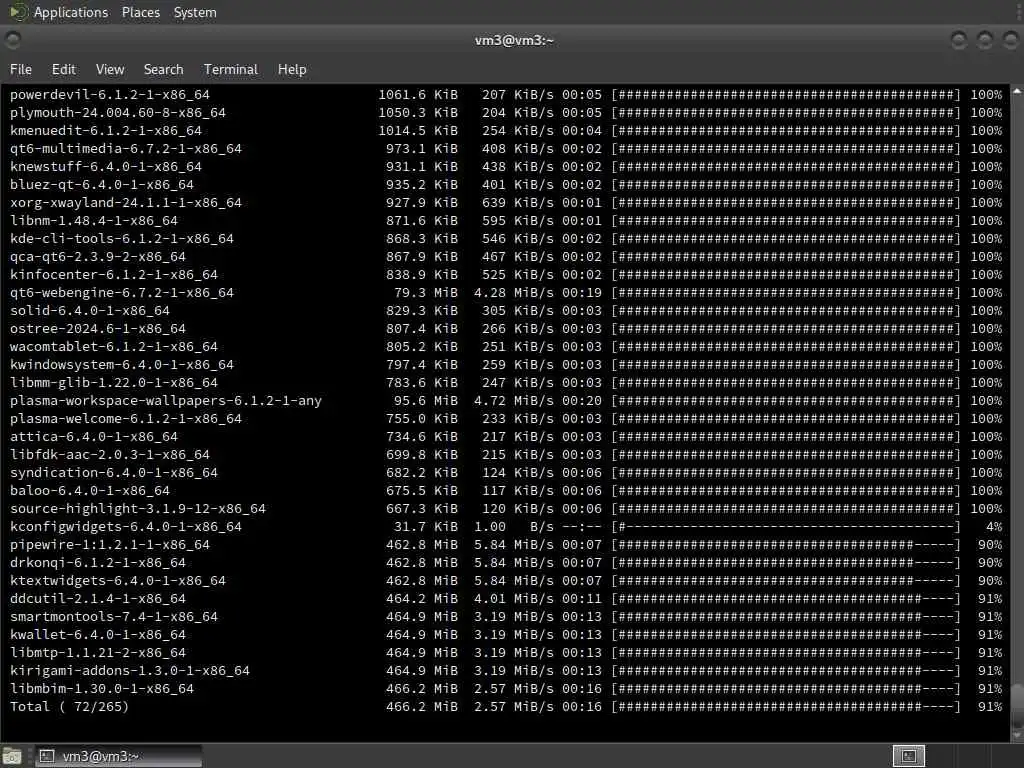Click the pipewire-1:1.2.1-1-x86_64 line
Screen dimensions: 1024x768
click(506, 545)
